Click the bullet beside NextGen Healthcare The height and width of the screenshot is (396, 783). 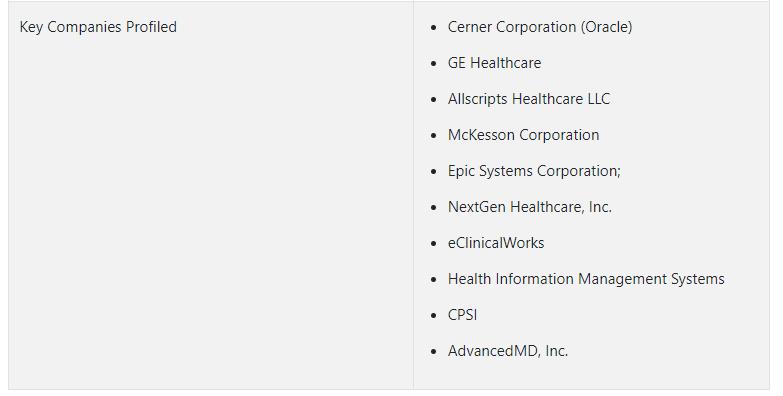pos(433,207)
